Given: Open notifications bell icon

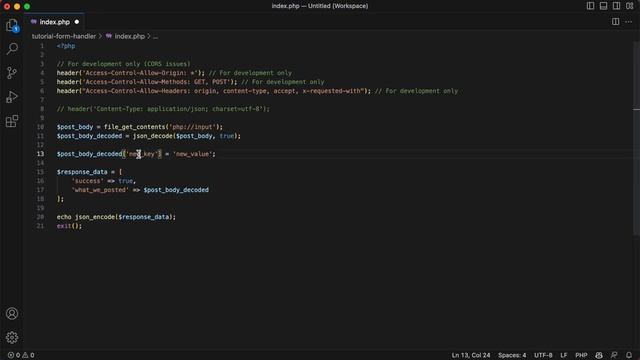Looking at the screenshot, I should click(629, 355).
